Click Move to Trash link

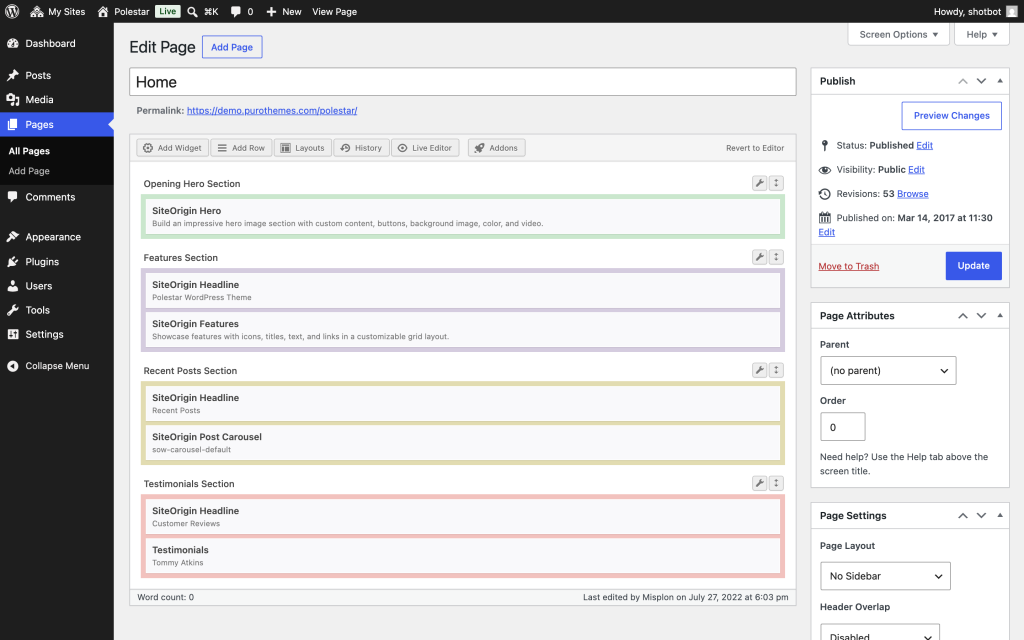[x=848, y=266]
